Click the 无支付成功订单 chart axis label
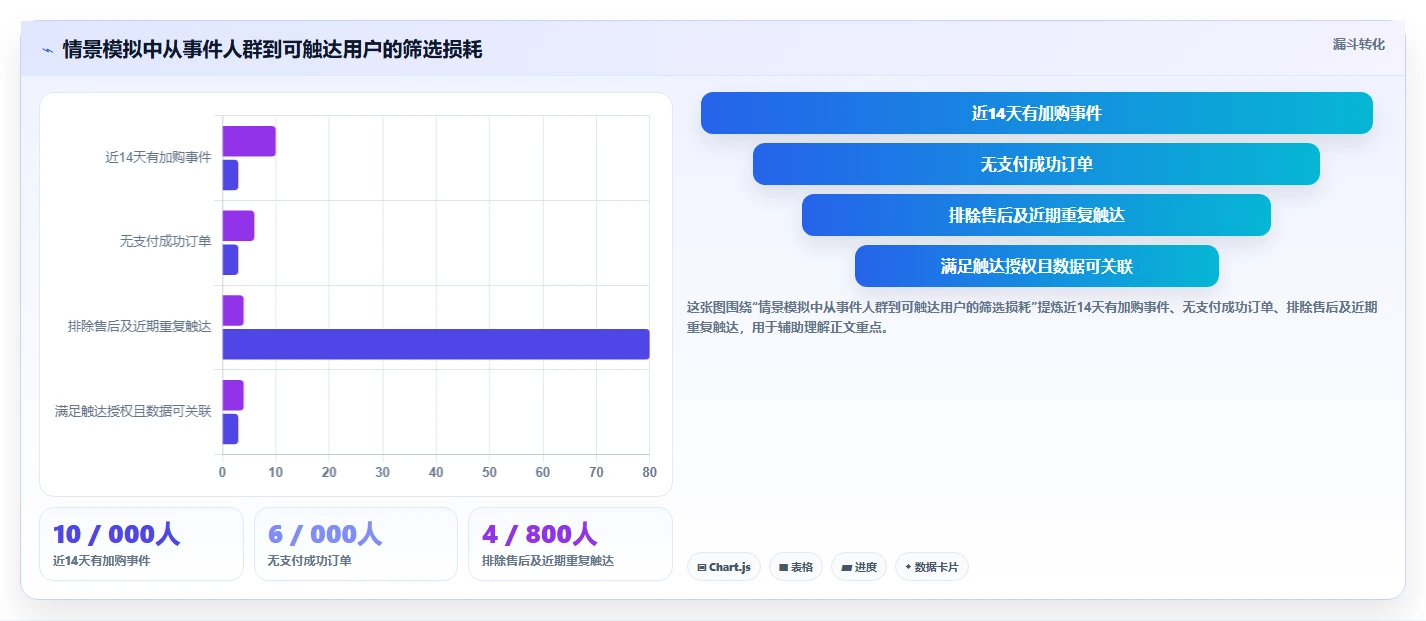This screenshot has height=621, width=1426. coord(165,241)
